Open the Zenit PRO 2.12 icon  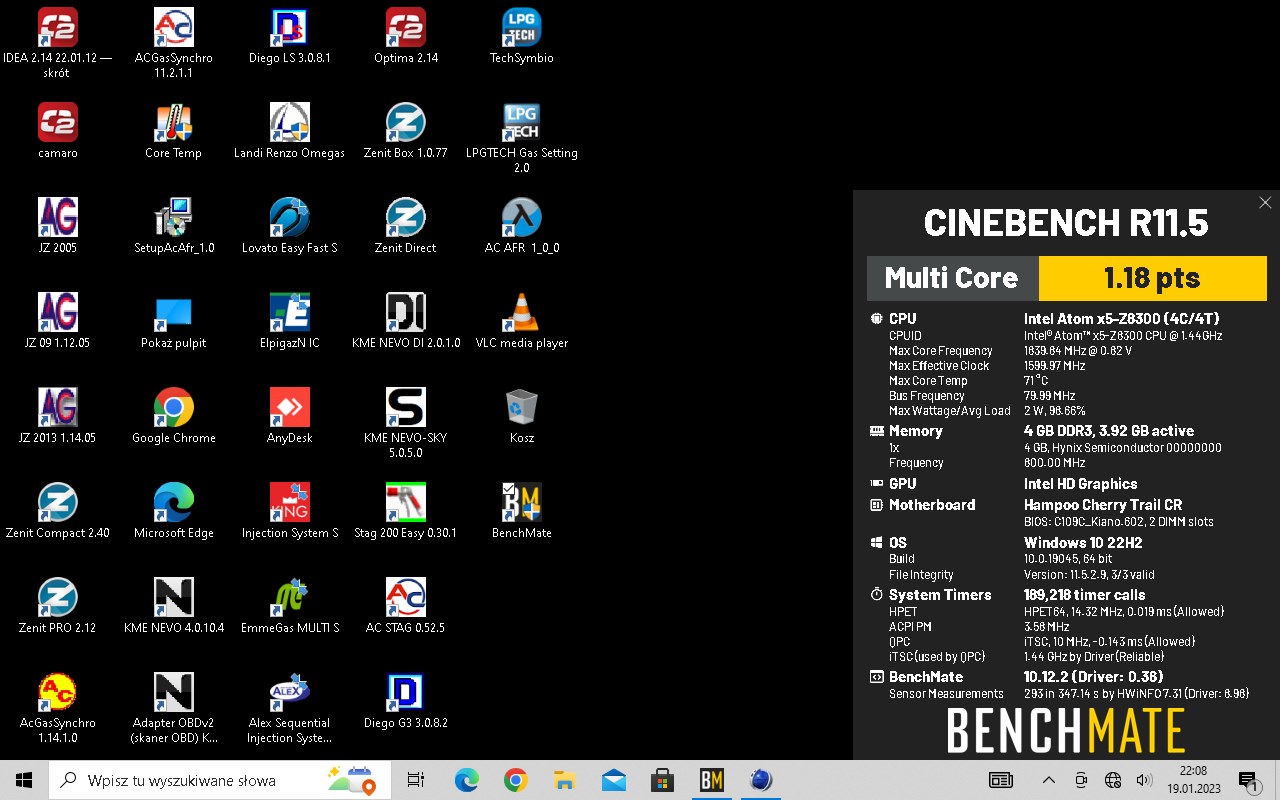coord(57,598)
